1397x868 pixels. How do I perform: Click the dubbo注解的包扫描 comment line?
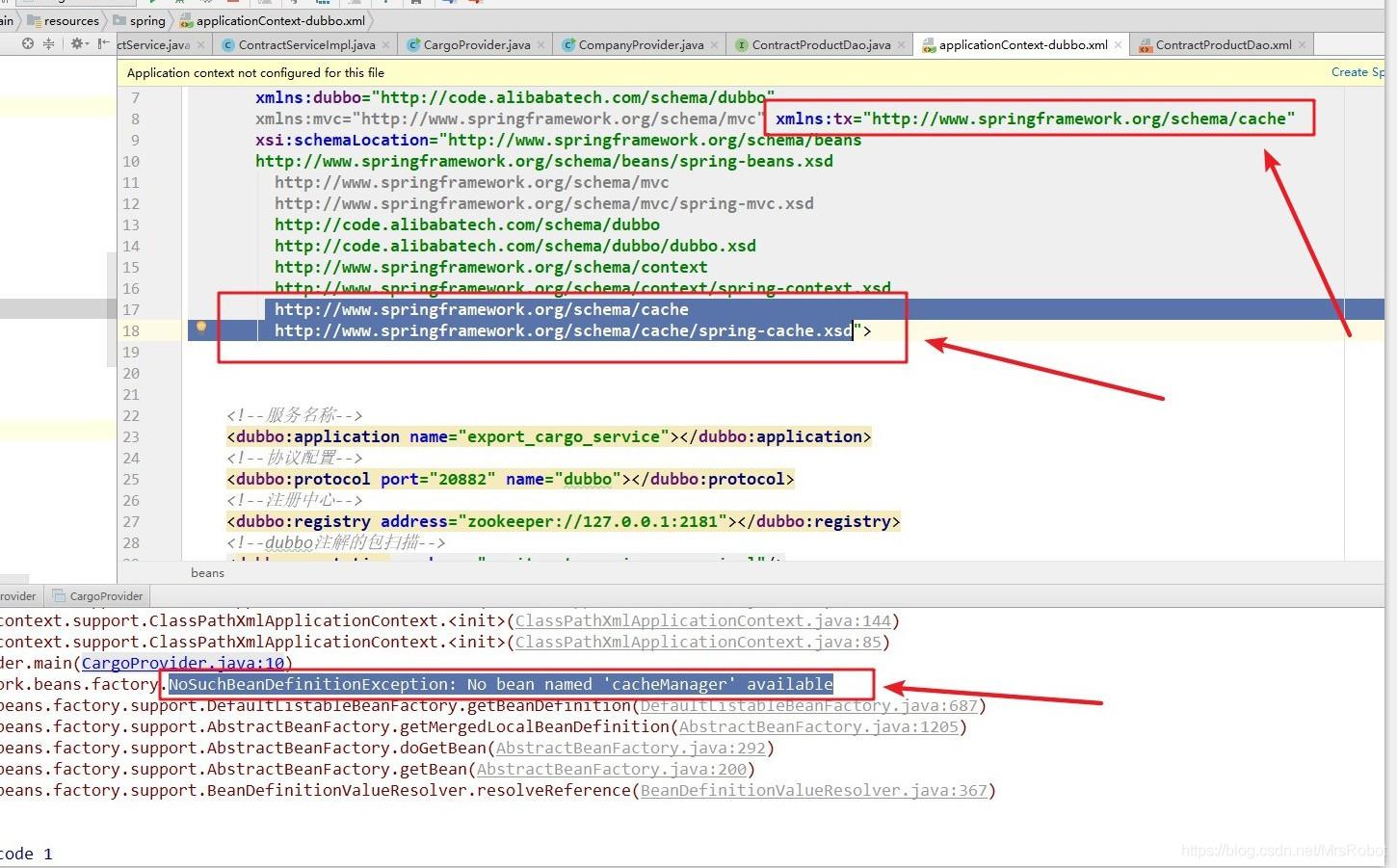tap(336, 543)
